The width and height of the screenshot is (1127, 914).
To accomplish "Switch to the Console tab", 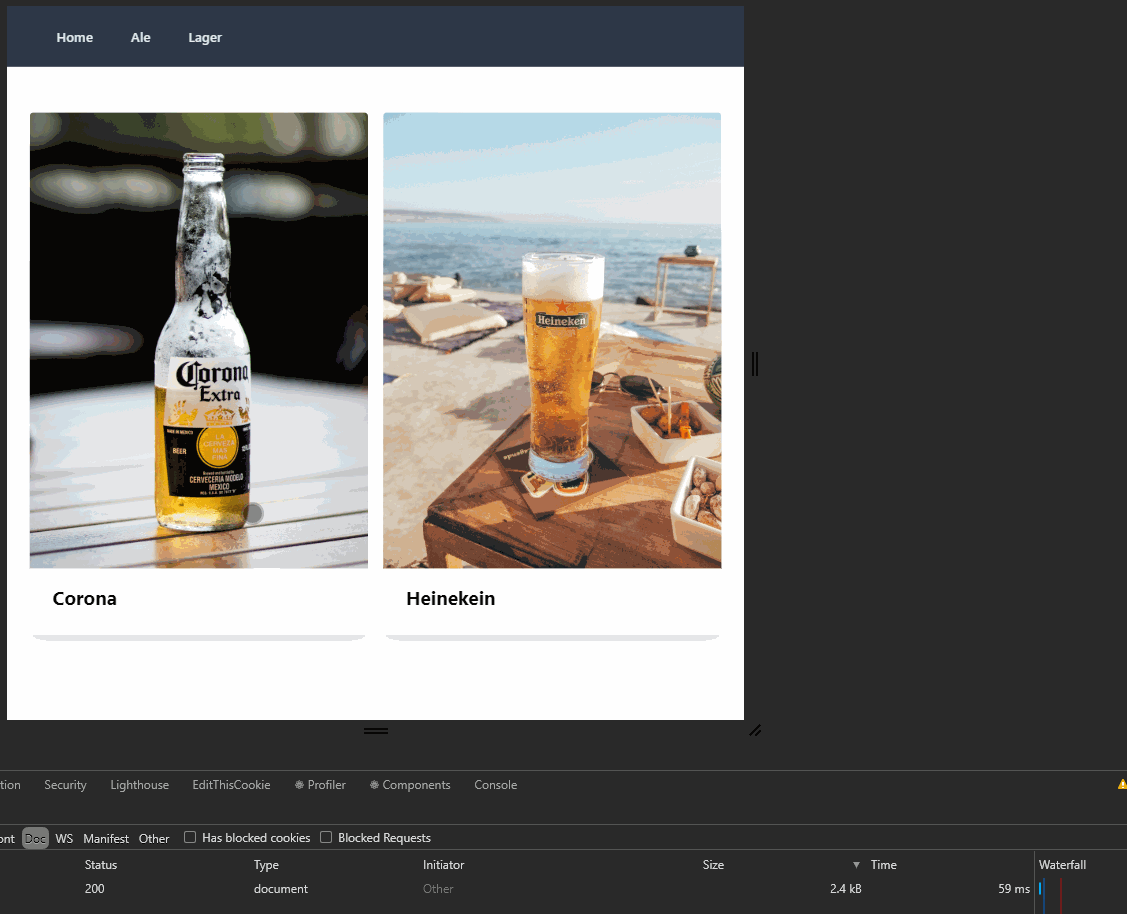I will (x=495, y=785).
